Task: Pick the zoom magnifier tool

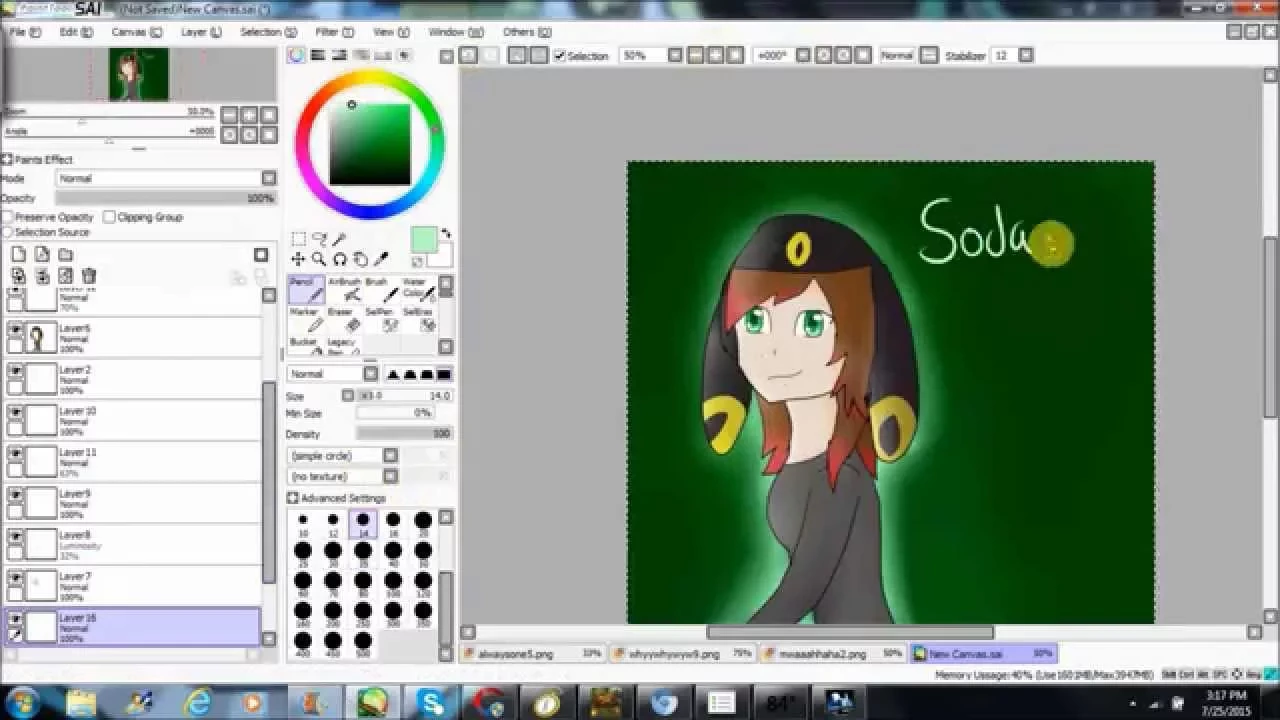Action: point(319,259)
